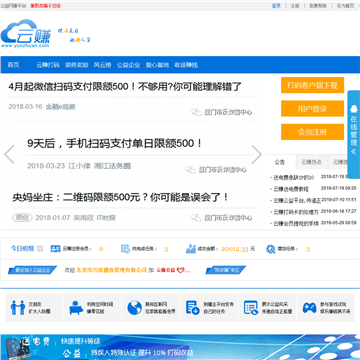
Task: Switch to the 公告 tab
Action: (280, 162)
